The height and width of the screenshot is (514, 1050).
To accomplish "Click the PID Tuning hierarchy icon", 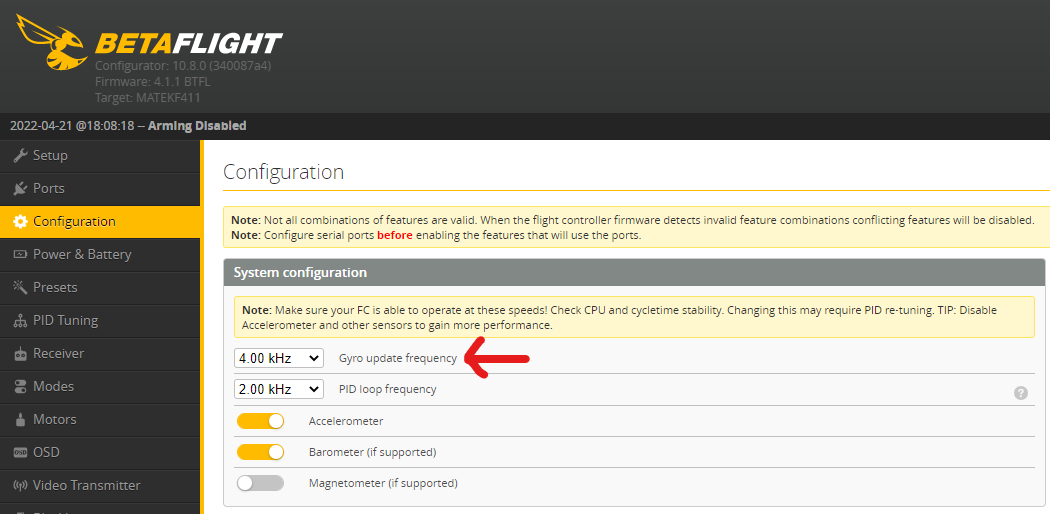I will [21, 321].
